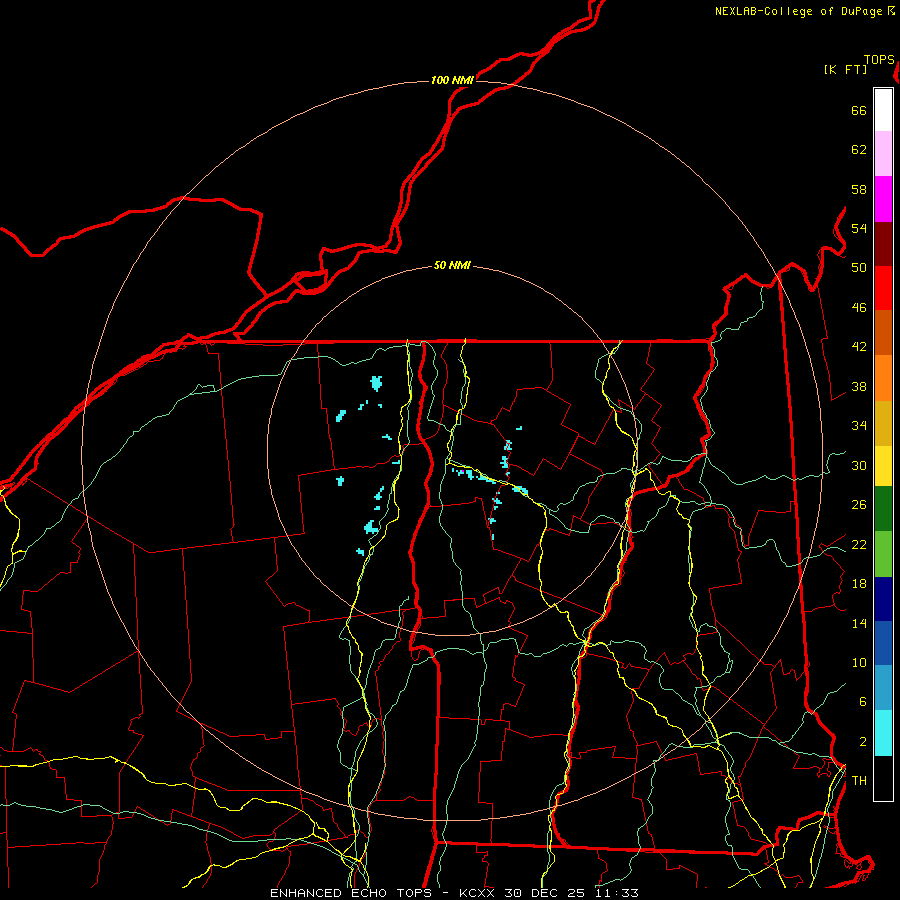The height and width of the screenshot is (900, 900).
Task: Select the navy blue legend swatch
Action: coord(883,599)
